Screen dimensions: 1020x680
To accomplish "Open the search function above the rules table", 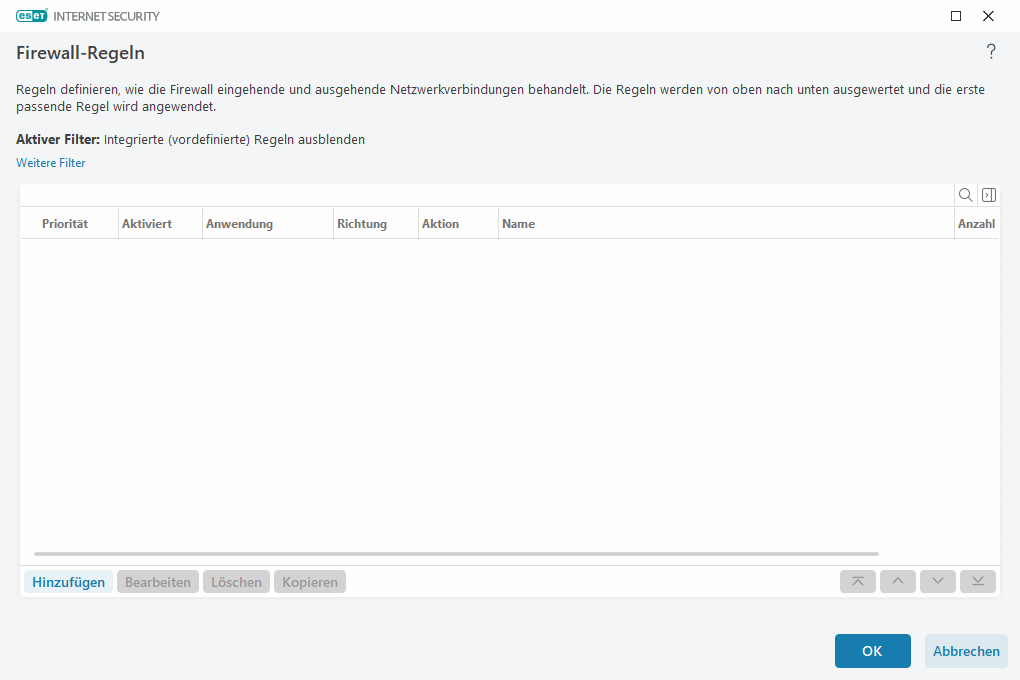I will pyautogui.click(x=965, y=194).
